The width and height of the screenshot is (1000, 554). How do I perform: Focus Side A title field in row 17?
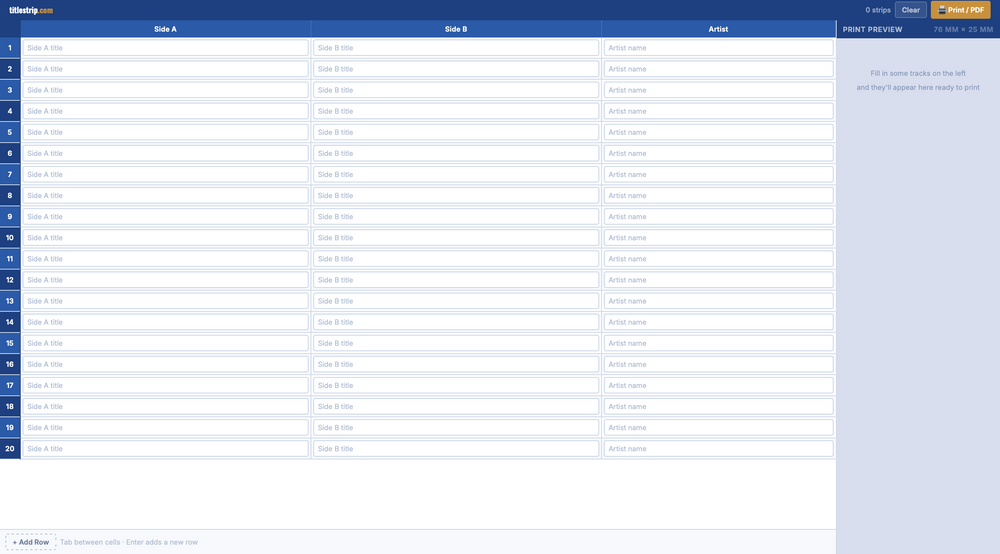165,384
